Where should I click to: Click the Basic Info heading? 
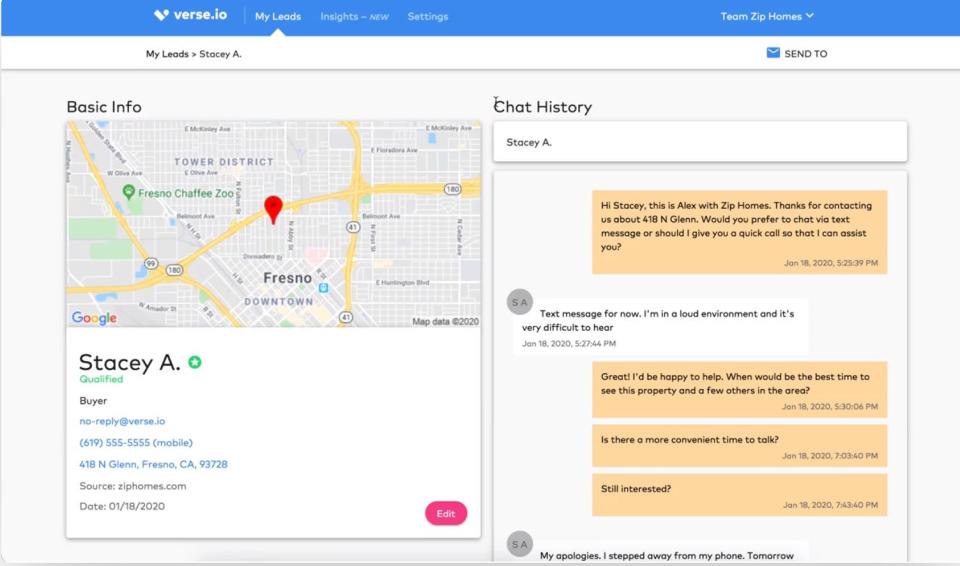[x=104, y=107]
